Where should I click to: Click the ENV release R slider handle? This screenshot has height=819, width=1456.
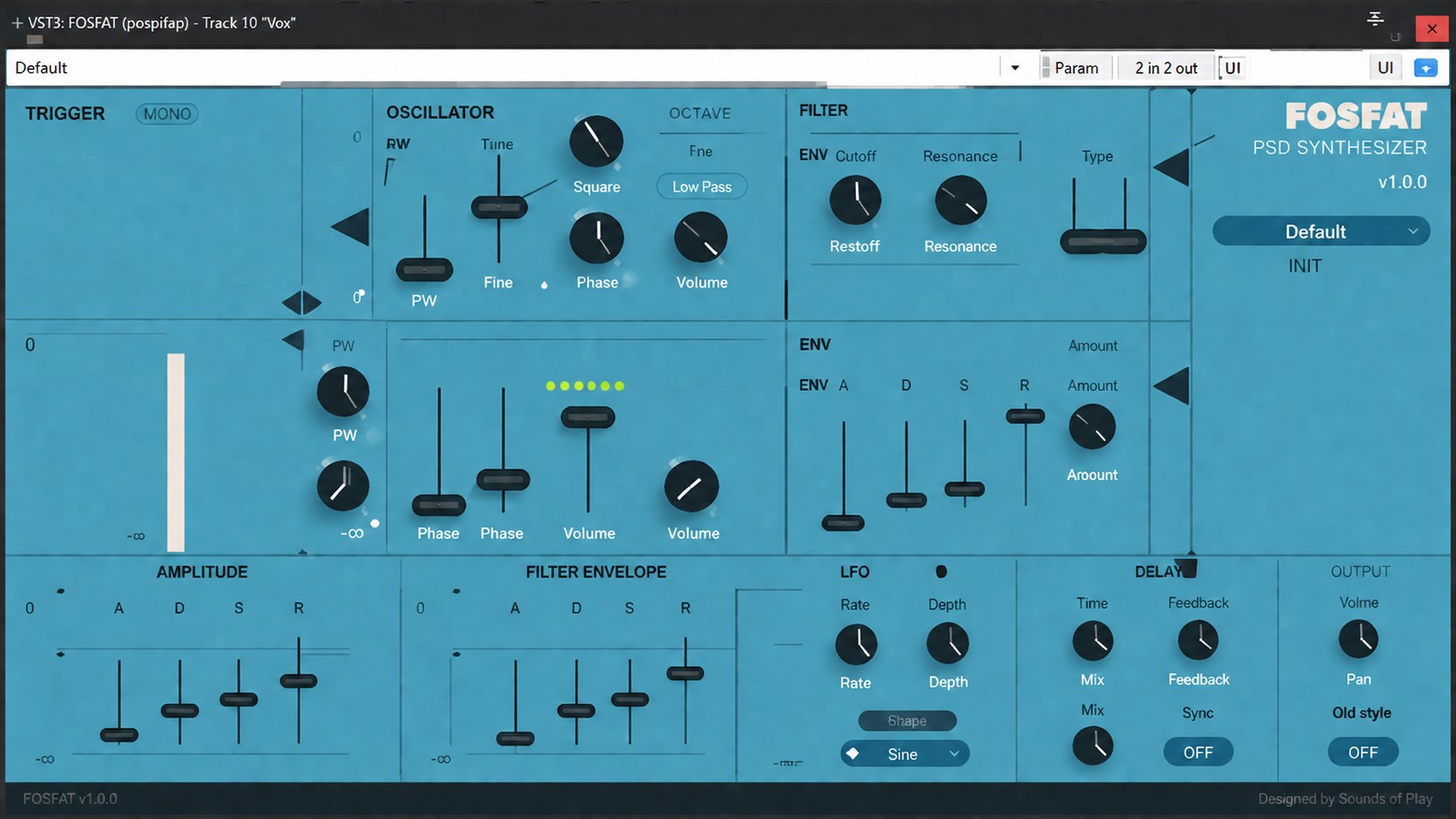click(x=1026, y=417)
